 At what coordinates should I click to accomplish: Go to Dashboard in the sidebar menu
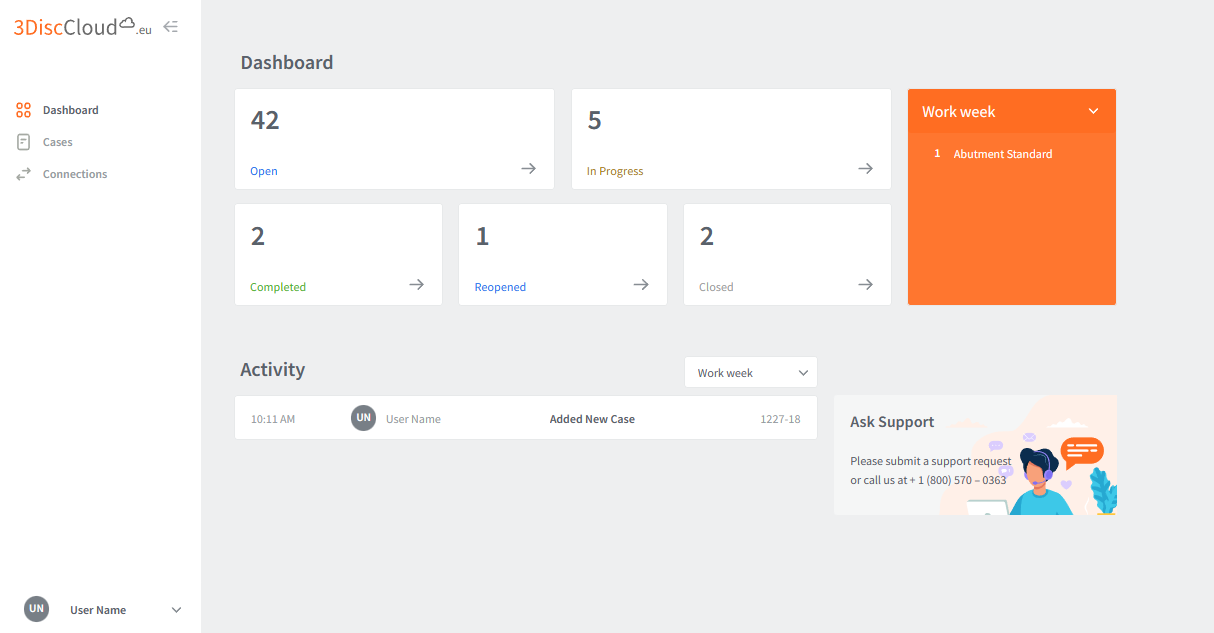(x=71, y=110)
